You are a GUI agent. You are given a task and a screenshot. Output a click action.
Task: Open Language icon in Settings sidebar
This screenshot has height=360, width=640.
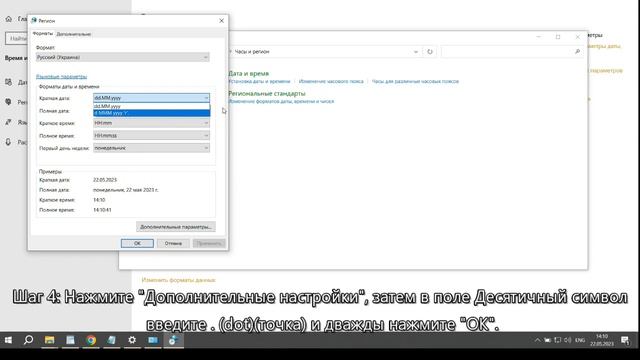click(x=9, y=122)
